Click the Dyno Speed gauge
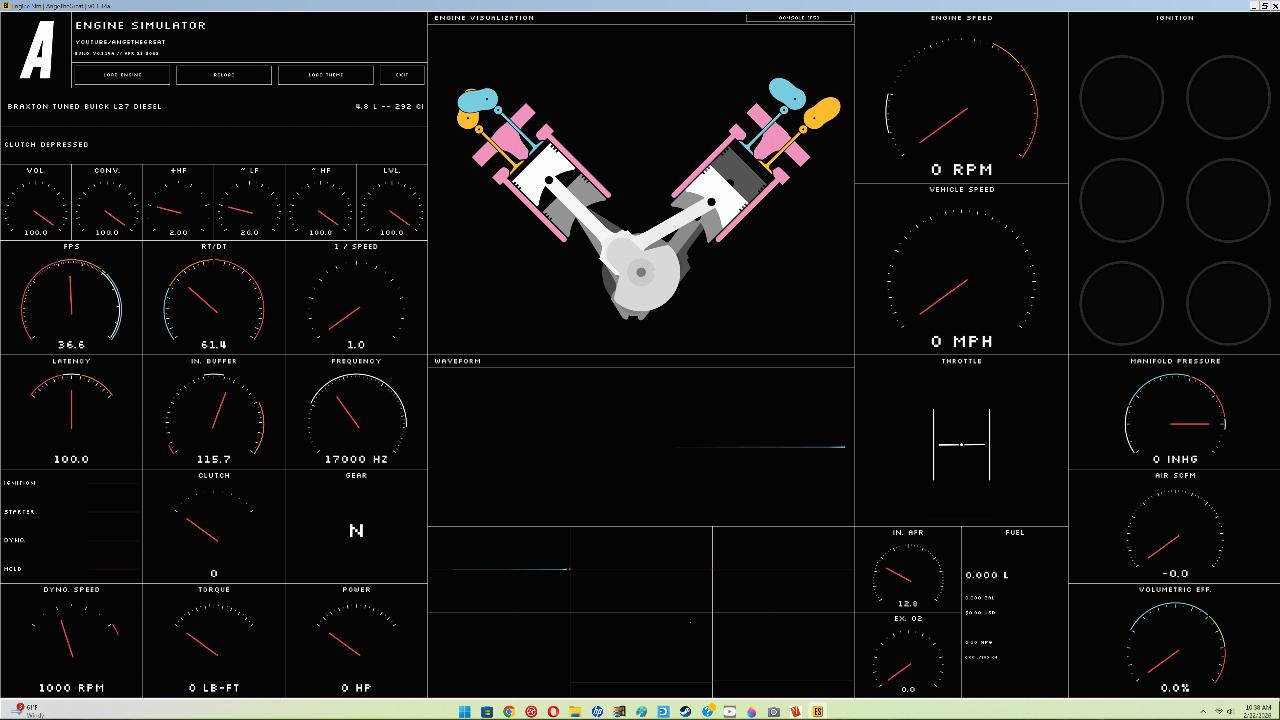 pyautogui.click(x=71, y=640)
